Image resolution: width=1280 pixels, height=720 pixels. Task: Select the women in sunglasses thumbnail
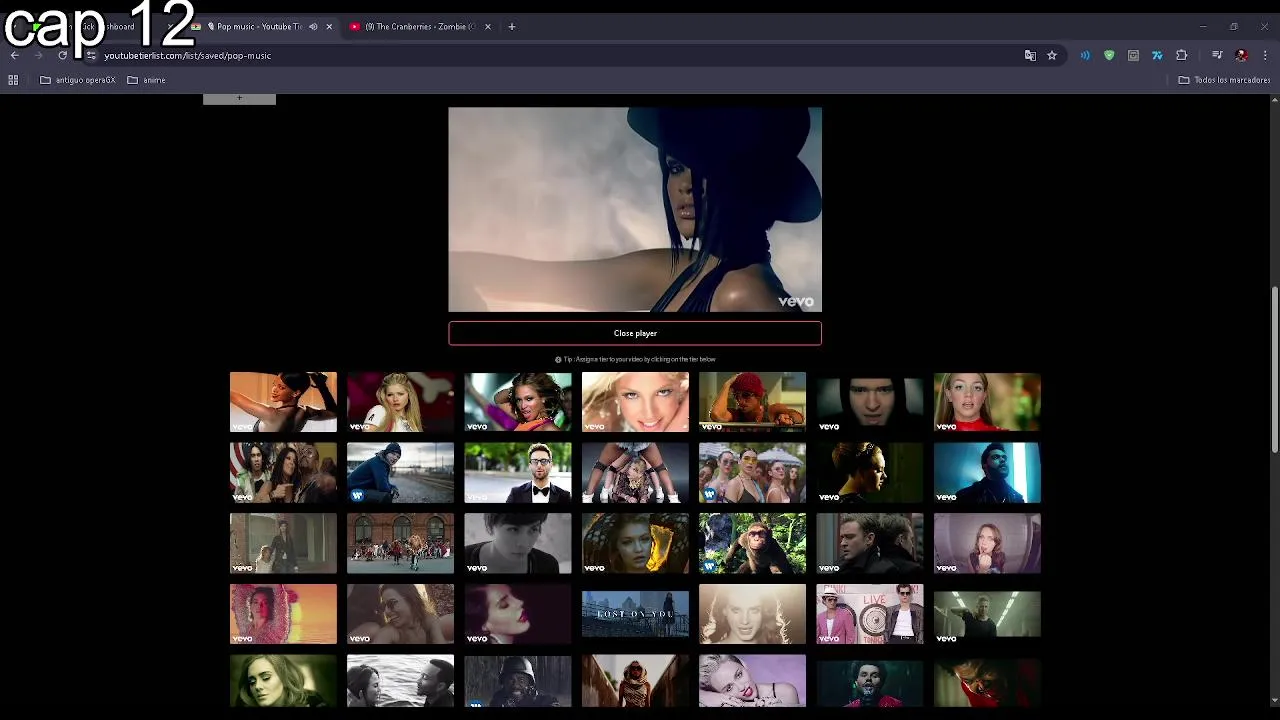[752, 472]
